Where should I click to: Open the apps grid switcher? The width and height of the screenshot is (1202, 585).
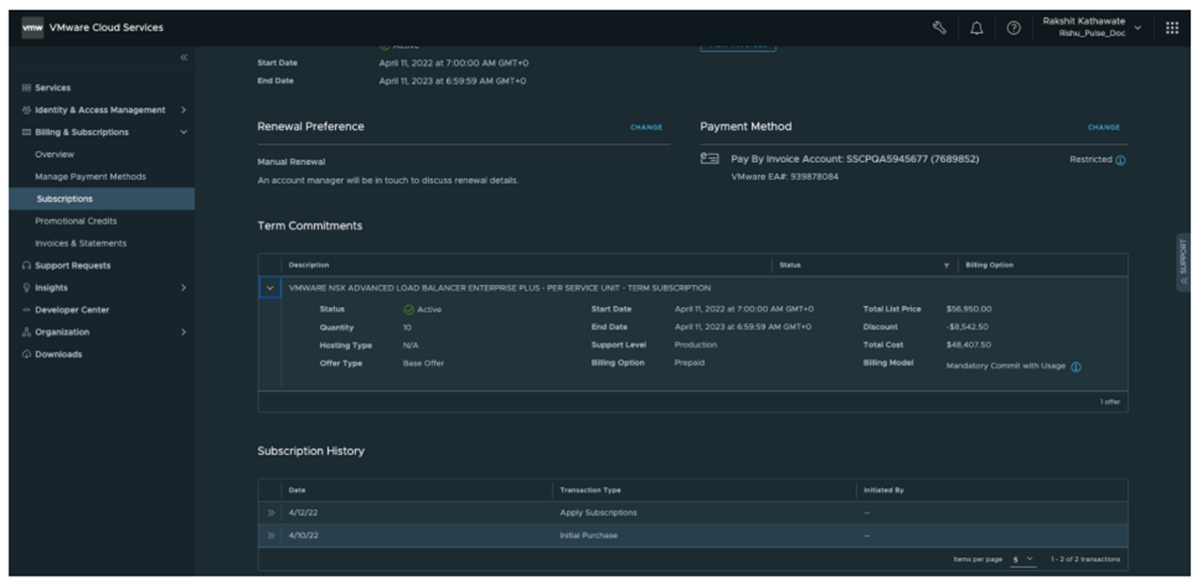[x=1173, y=26]
